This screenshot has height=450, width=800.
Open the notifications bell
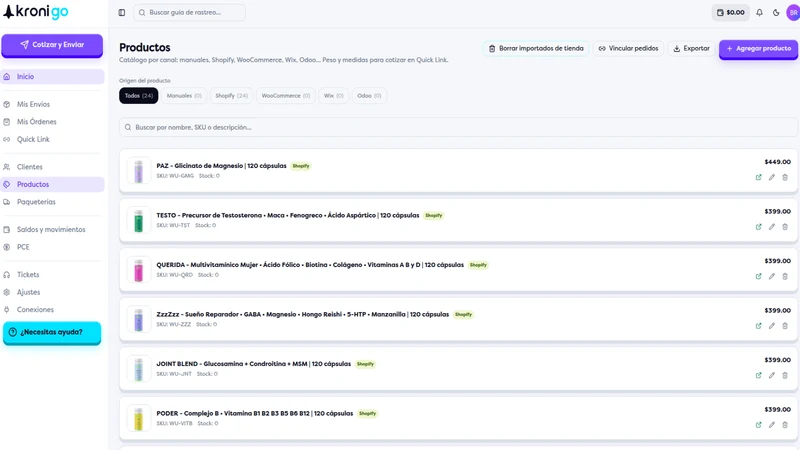coord(759,12)
